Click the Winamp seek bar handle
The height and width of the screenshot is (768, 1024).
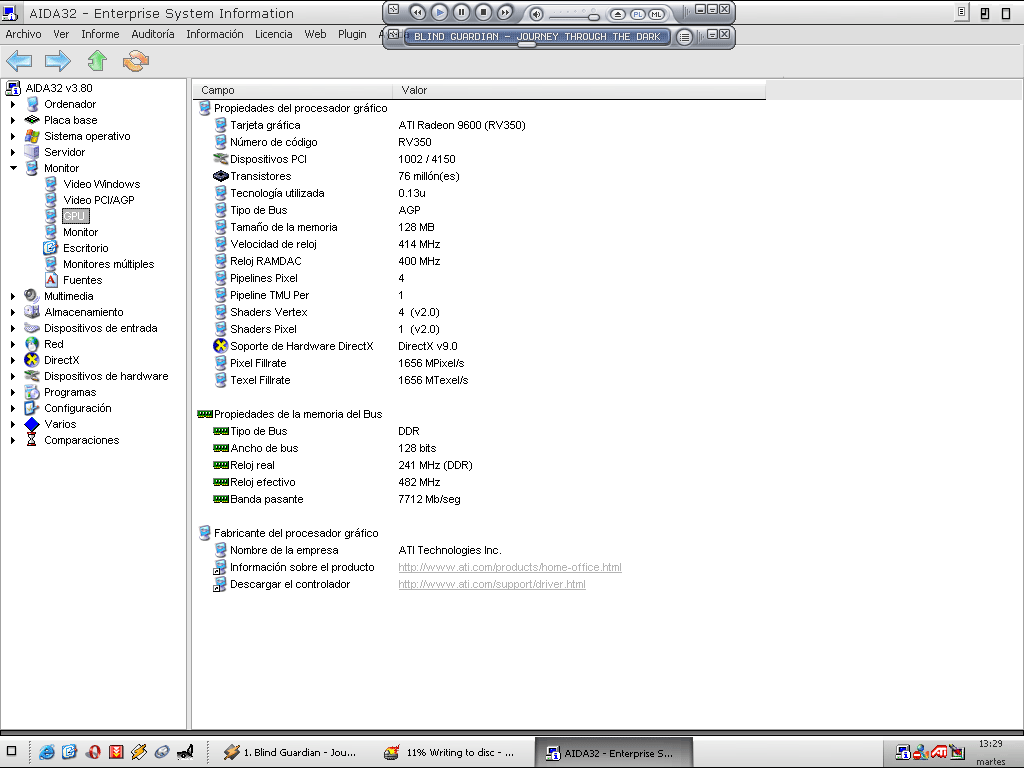526,45
